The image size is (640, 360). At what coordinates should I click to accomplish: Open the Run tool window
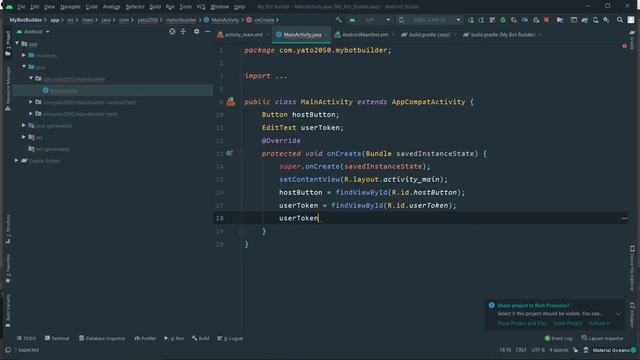point(174,338)
